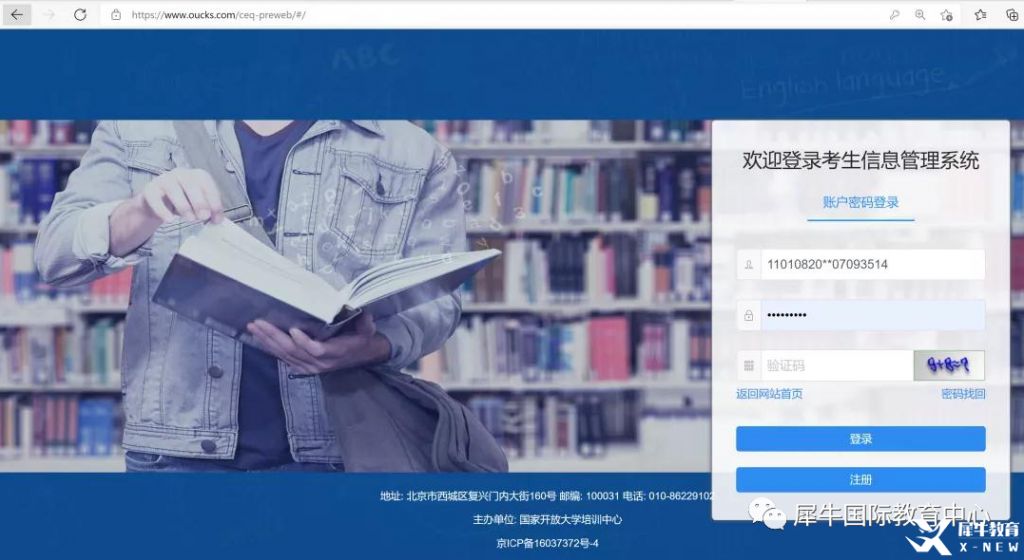The width and height of the screenshot is (1024, 560).
Task: Open saved passwords key icon
Action: (x=894, y=15)
